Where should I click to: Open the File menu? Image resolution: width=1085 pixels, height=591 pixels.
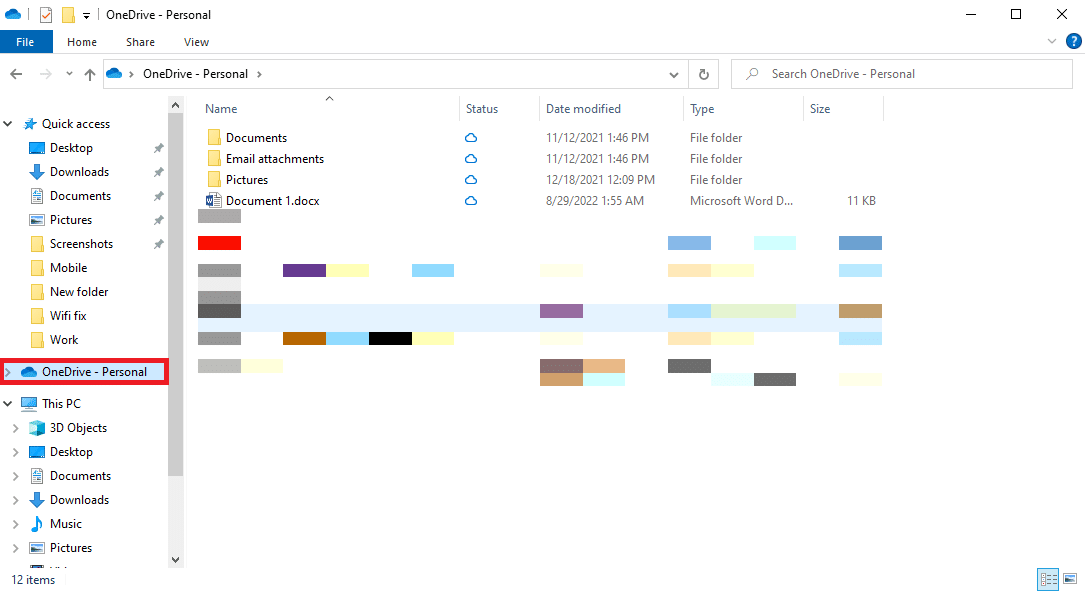tap(26, 42)
